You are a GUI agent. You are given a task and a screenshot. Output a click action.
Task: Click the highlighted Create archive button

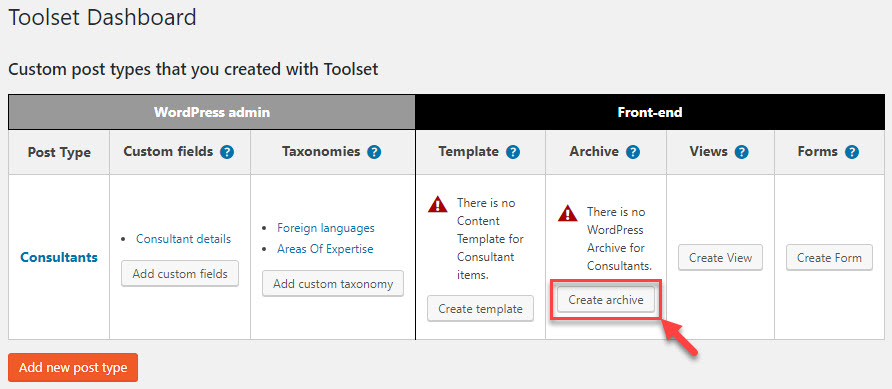[606, 300]
